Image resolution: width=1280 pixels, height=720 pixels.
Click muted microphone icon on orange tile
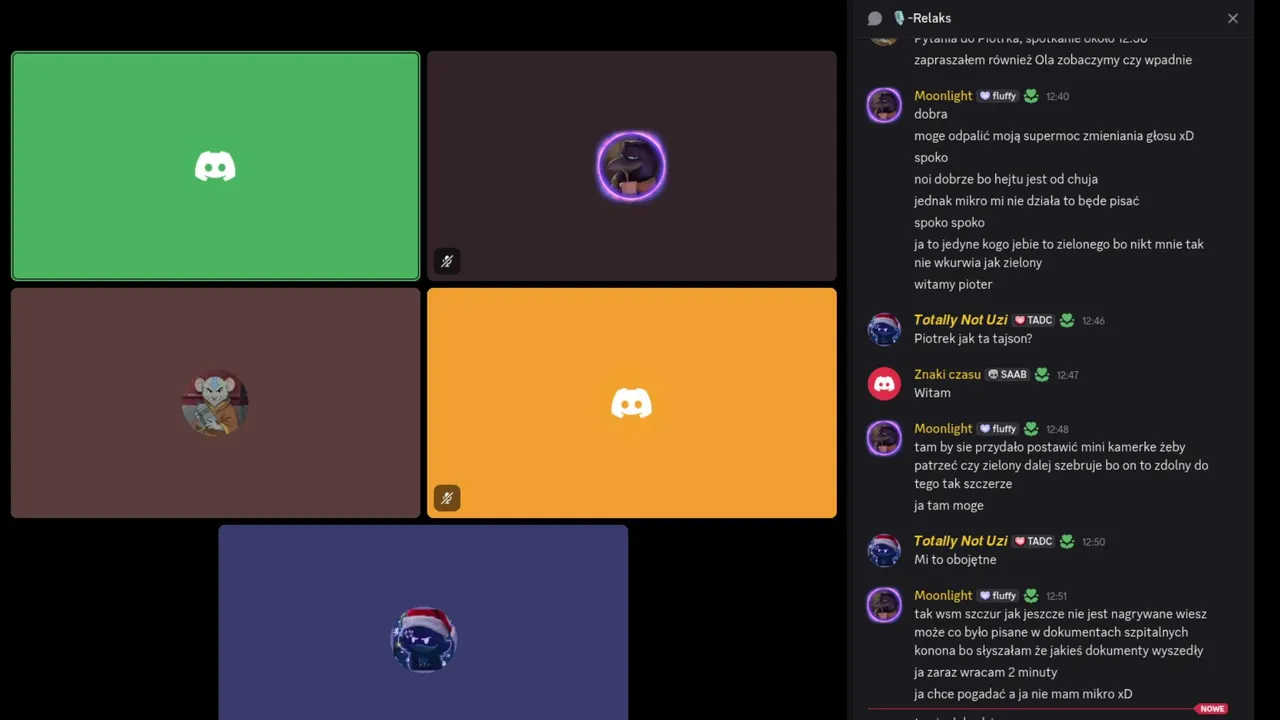(x=447, y=498)
